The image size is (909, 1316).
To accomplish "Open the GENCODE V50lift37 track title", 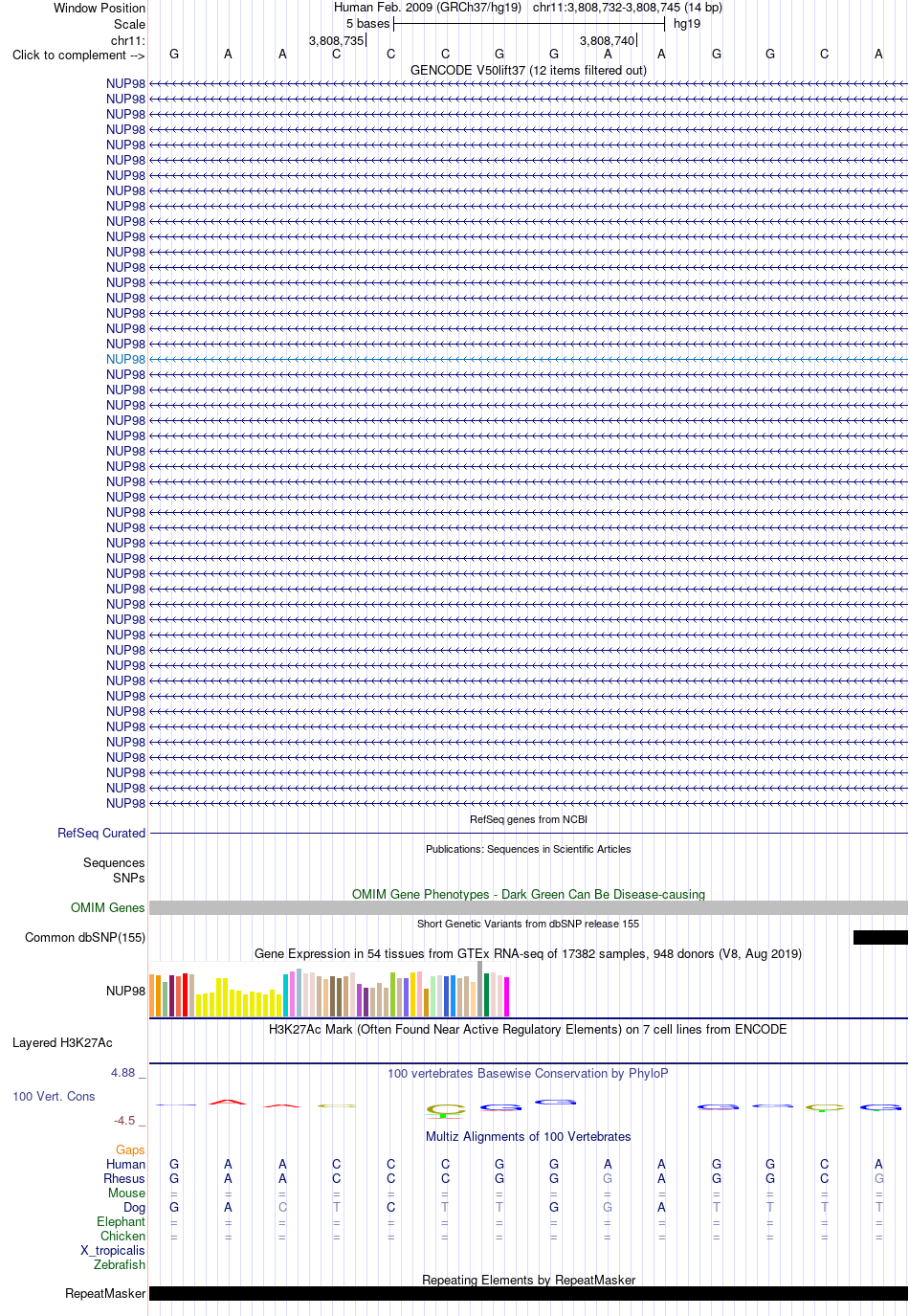I will click(x=528, y=70).
